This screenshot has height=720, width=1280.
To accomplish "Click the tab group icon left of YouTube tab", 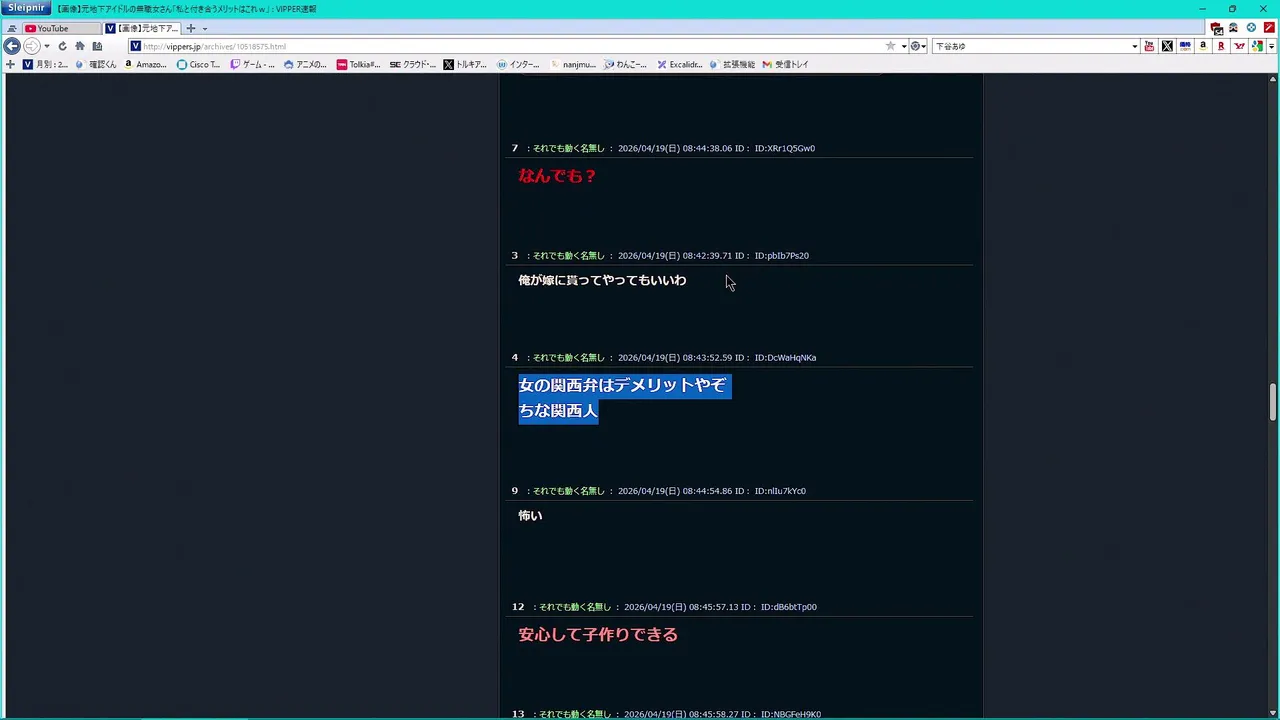I will click(12, 29).
